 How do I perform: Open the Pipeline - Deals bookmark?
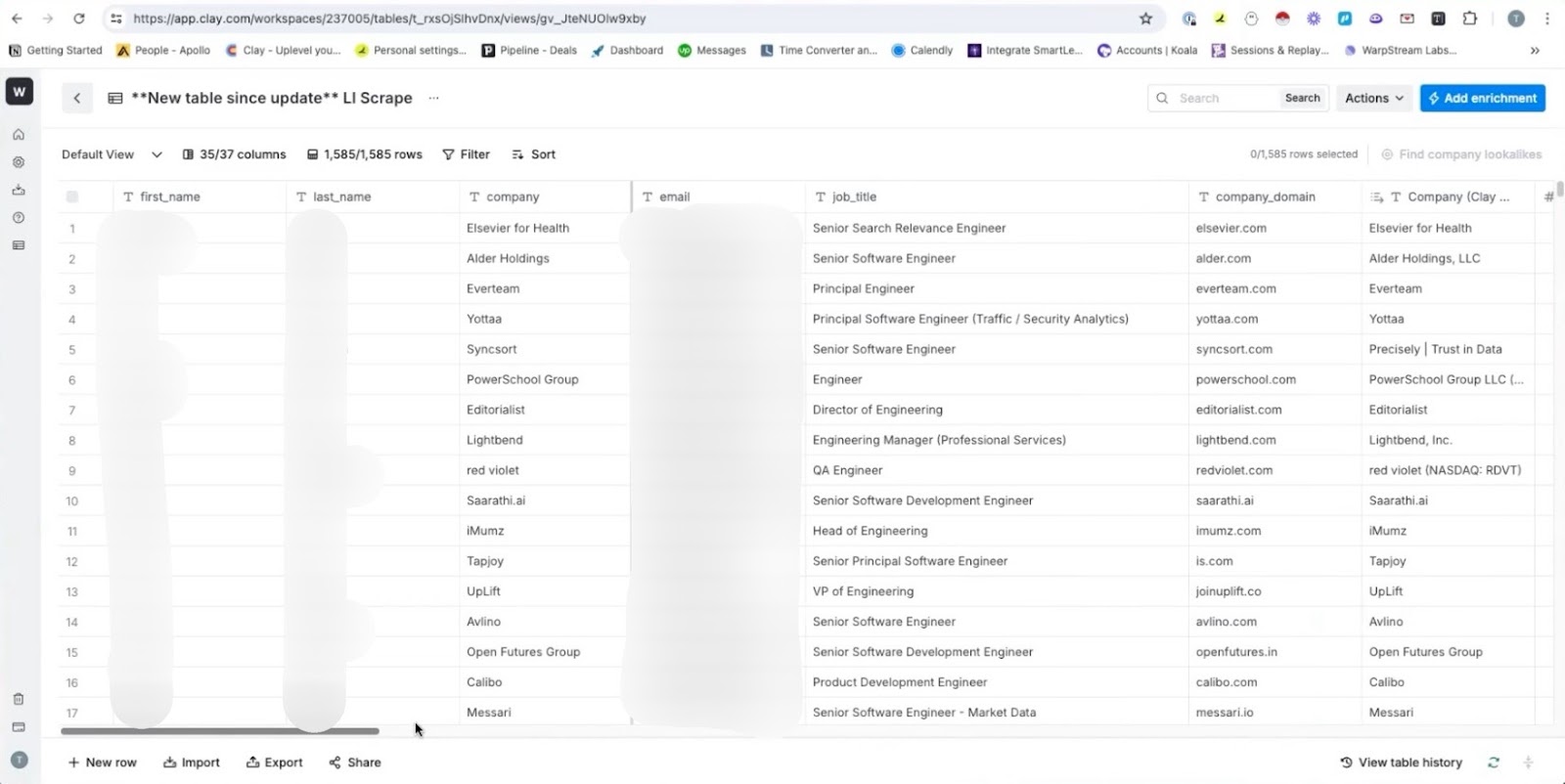point(529,50)
